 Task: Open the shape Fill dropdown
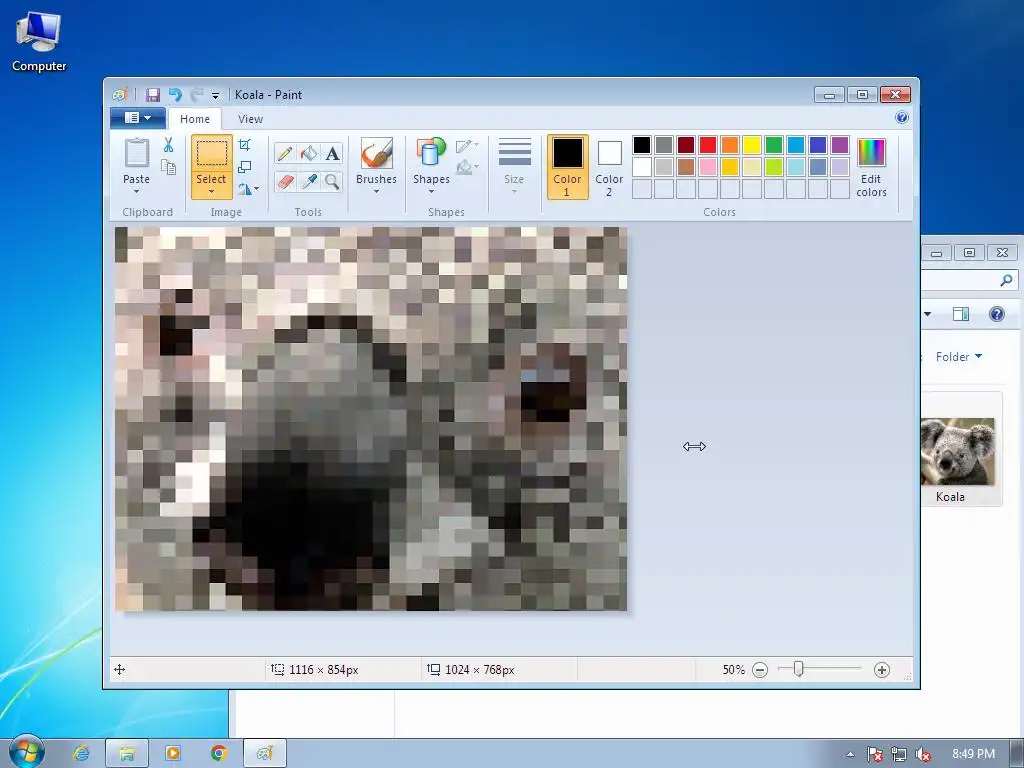coord(467,167)
